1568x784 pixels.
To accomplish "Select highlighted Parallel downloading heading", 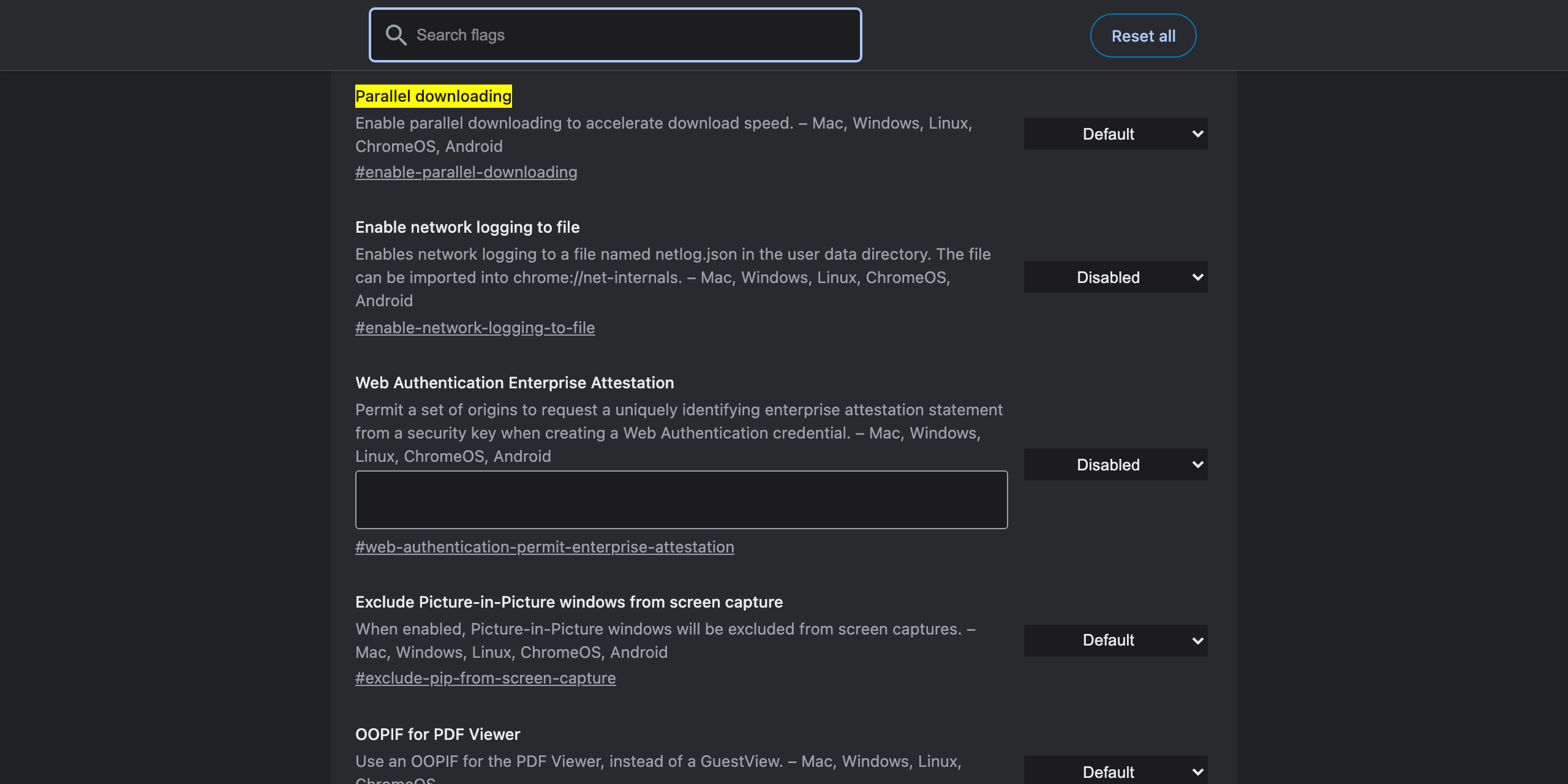I will (433, 96).
